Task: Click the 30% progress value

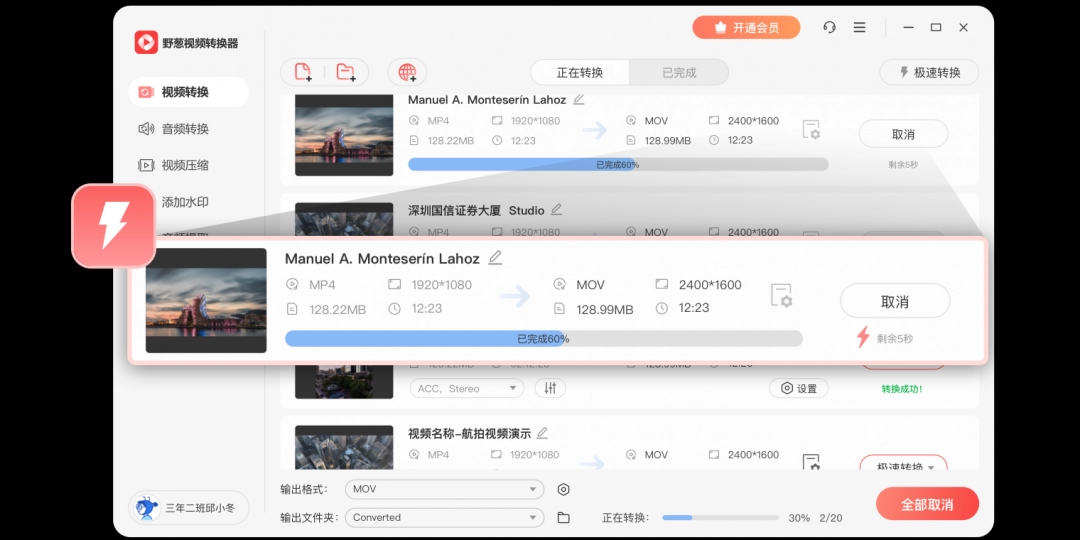Action: click(x=799, y=518)
